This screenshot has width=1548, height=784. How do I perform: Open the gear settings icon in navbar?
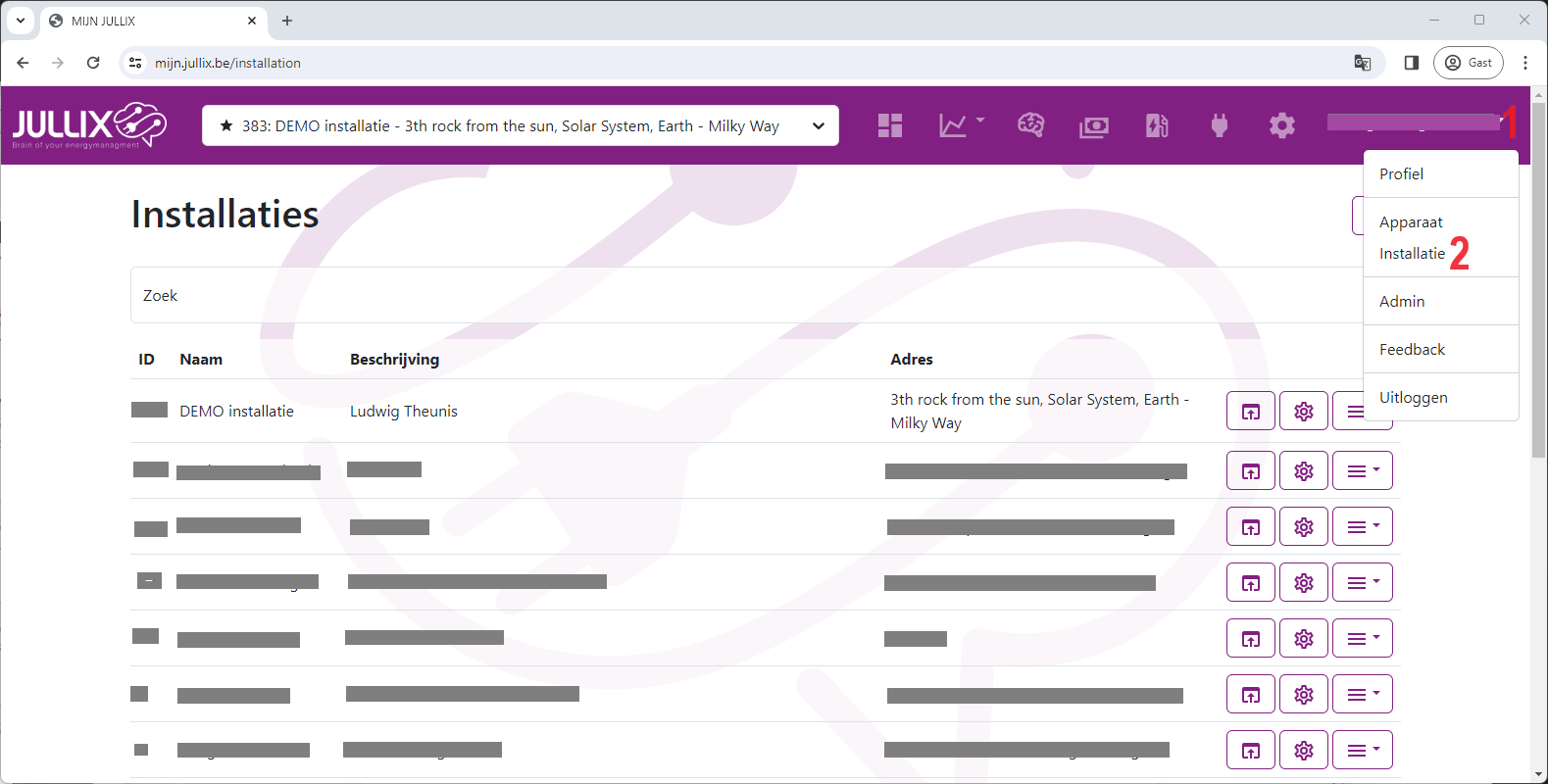point(1281,125)
